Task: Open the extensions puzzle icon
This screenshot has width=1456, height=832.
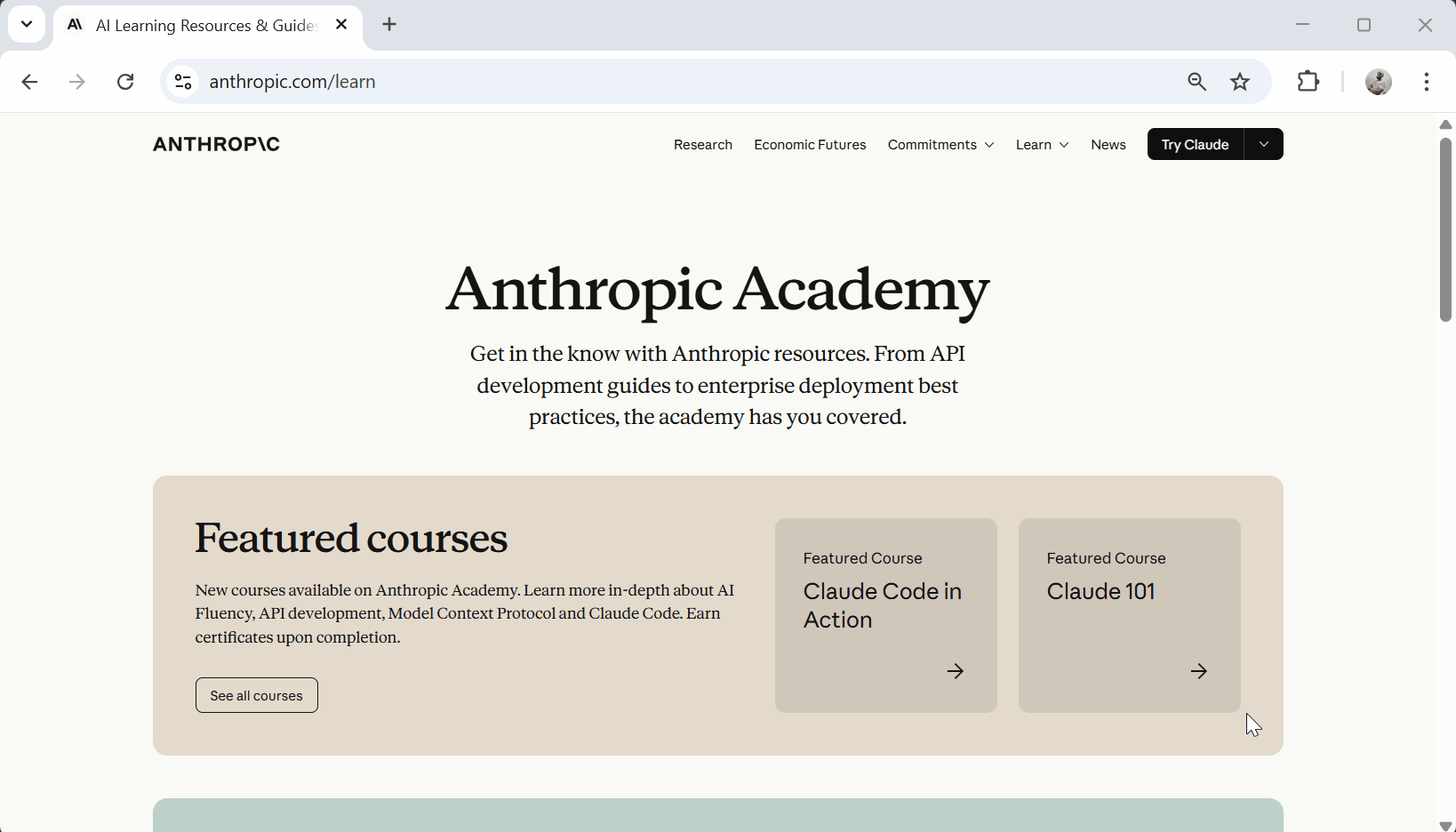Action: click(1308, 82)
